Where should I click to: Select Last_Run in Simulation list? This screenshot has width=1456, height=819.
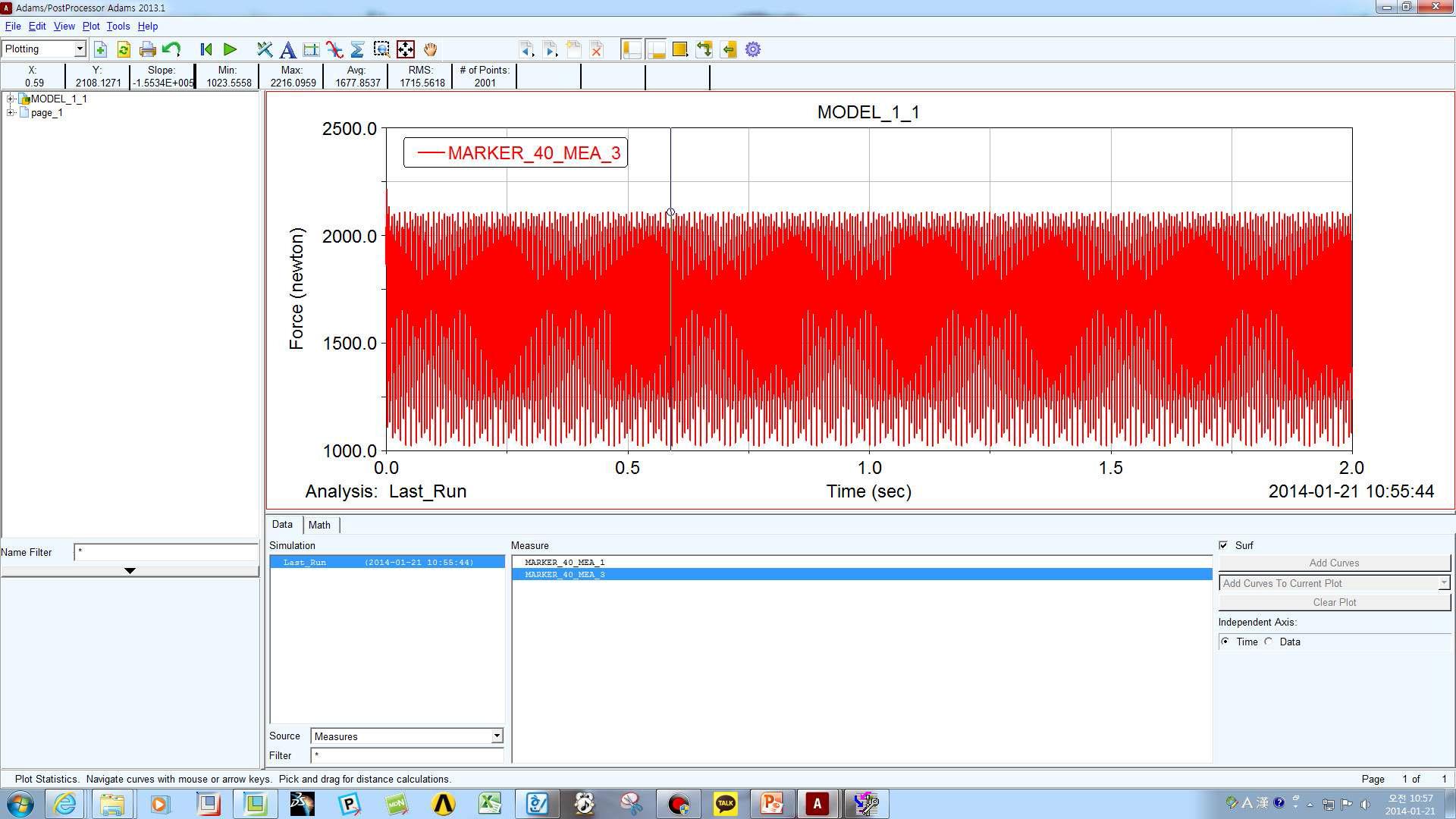pos(388,563)
